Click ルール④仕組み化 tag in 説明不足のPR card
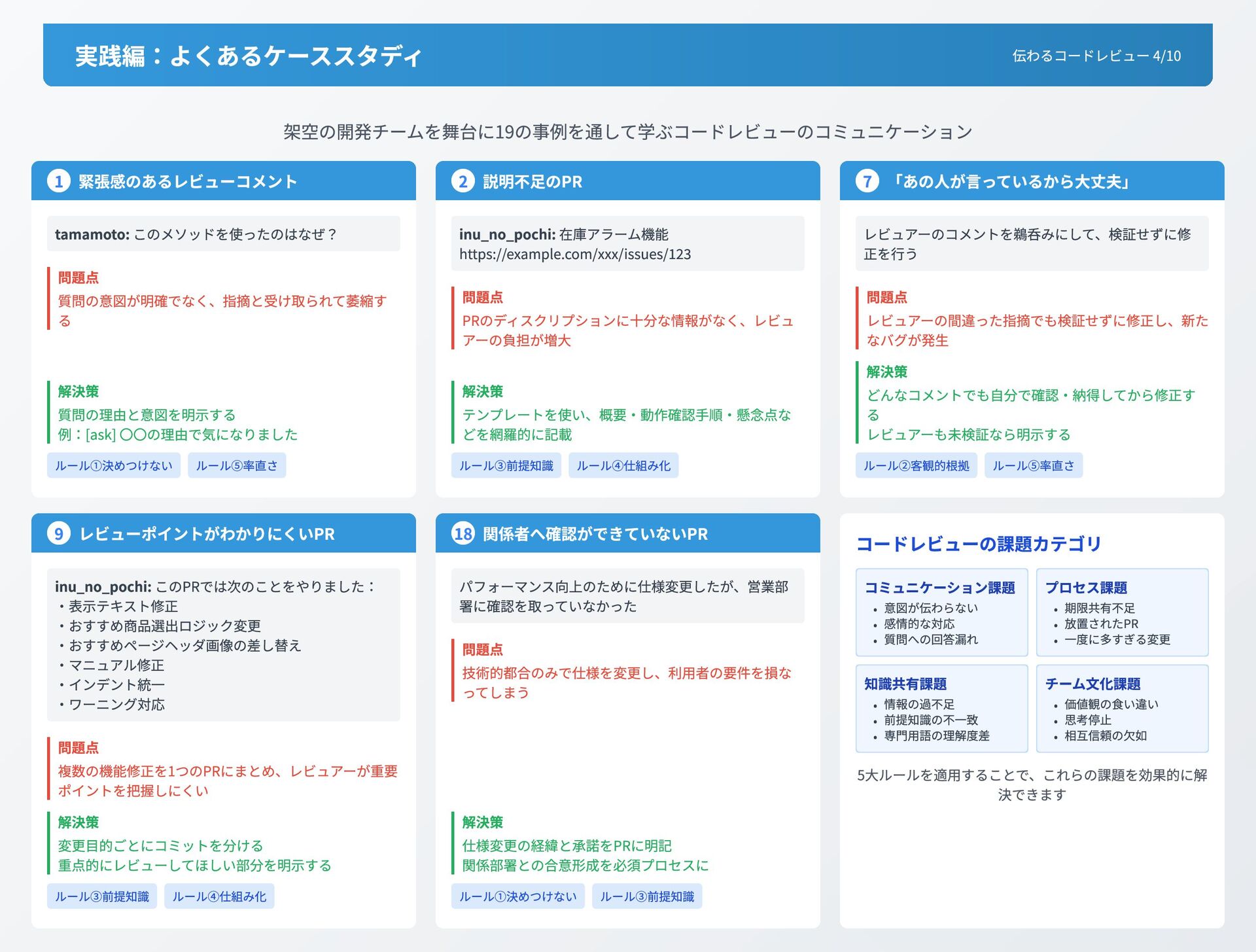 tap(623, 465)
